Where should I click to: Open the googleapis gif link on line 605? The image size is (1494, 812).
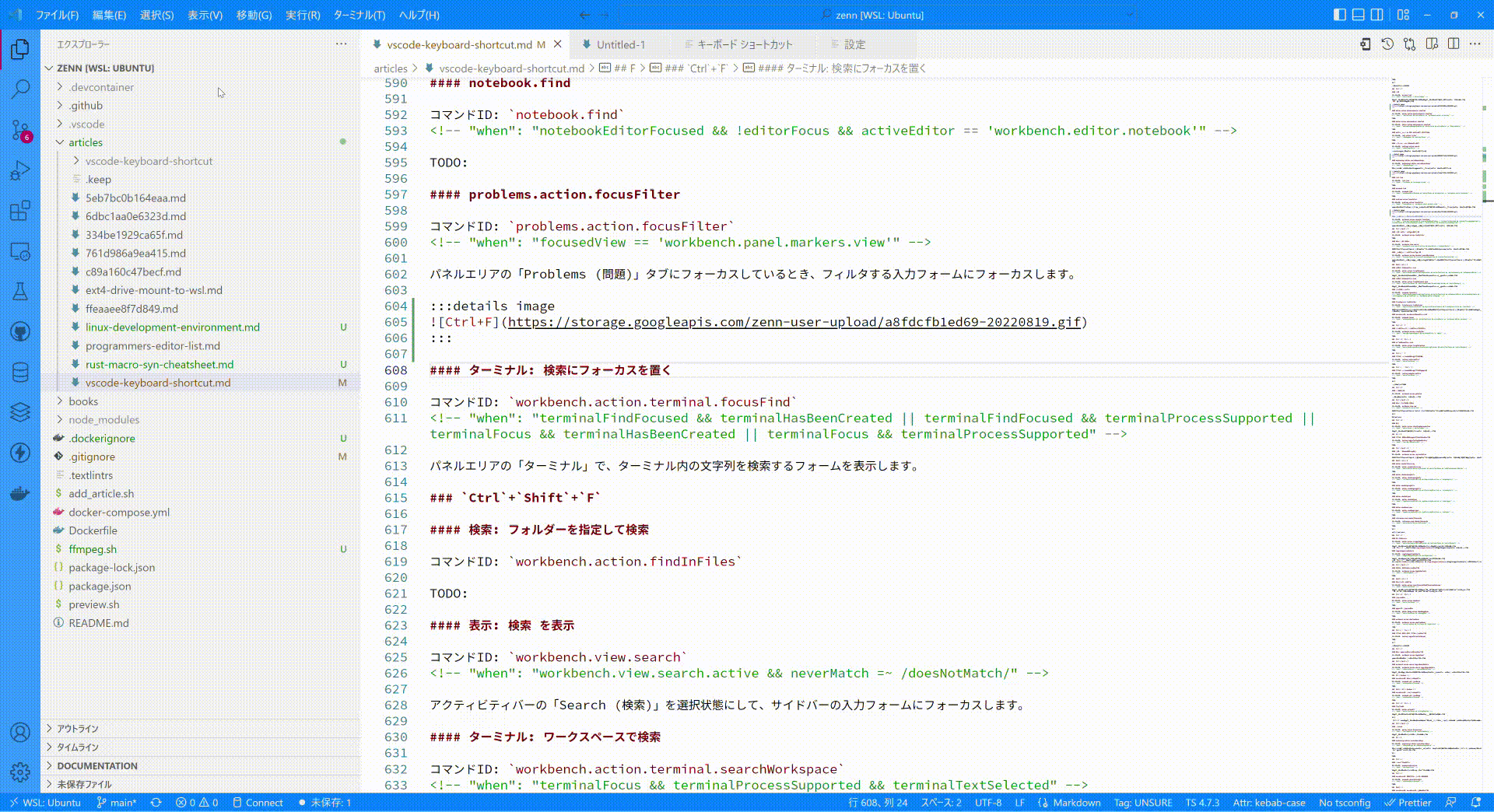(794, 322)
